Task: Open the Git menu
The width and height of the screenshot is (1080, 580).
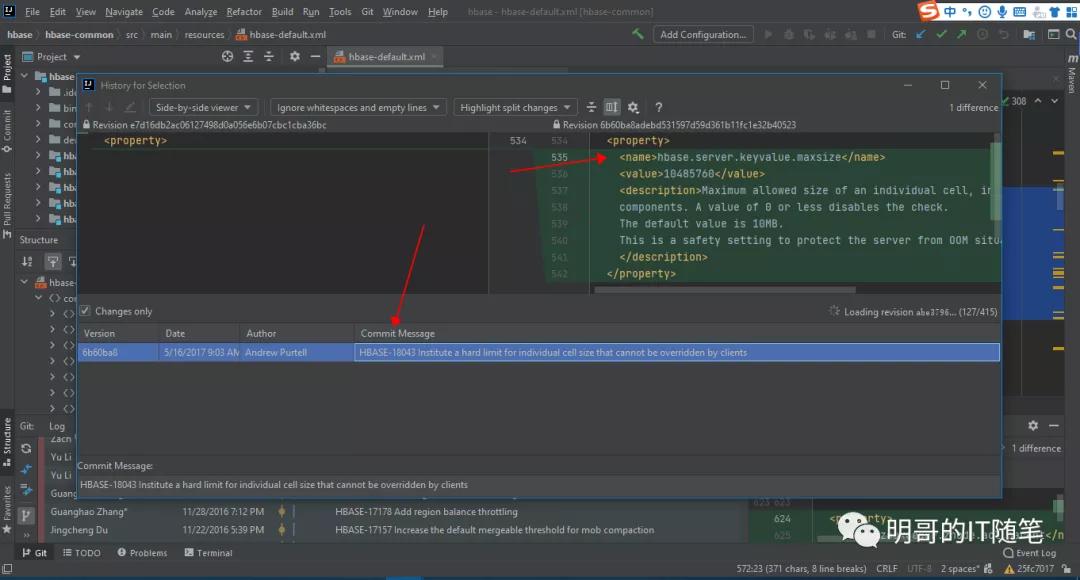Action: 367,12
